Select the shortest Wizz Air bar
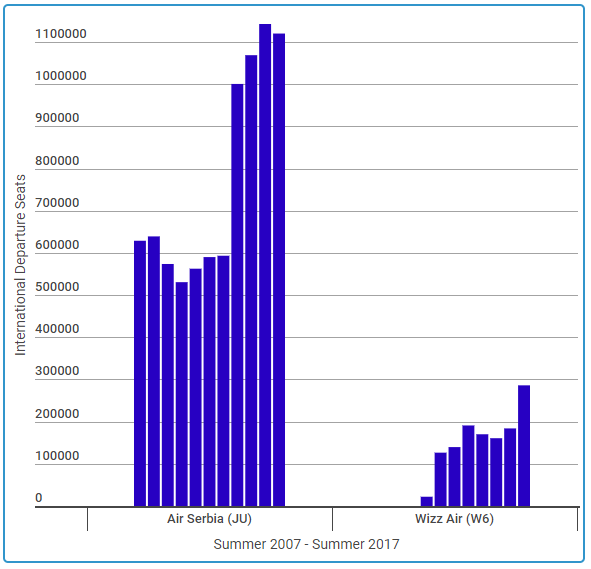This screenshot has width=591, height=569. [427, 502]
